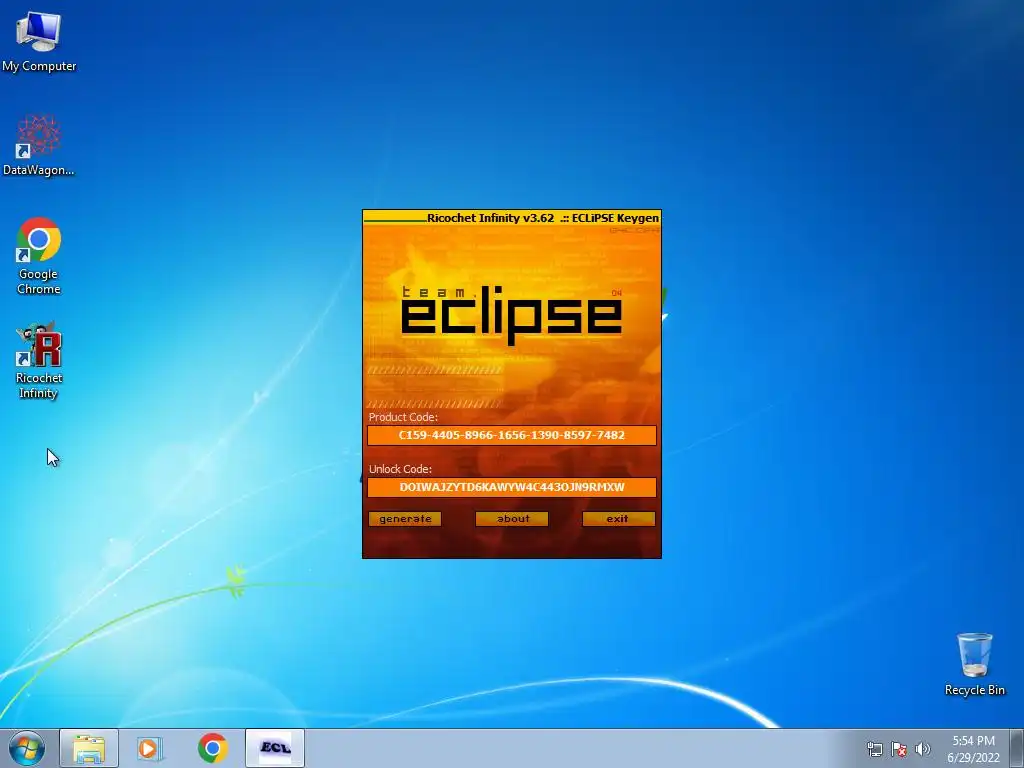Open the about button in keygen
The height and width of the screenshot is (768, 1024).
(x=512, y=519)
